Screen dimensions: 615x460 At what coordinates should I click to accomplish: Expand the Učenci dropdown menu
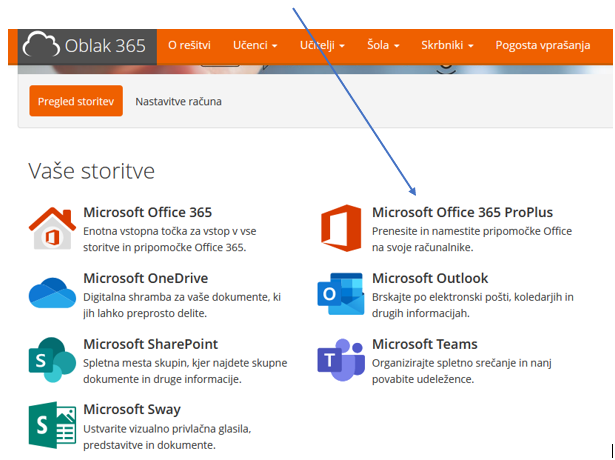pyautogui.click(x=255, y=45)
